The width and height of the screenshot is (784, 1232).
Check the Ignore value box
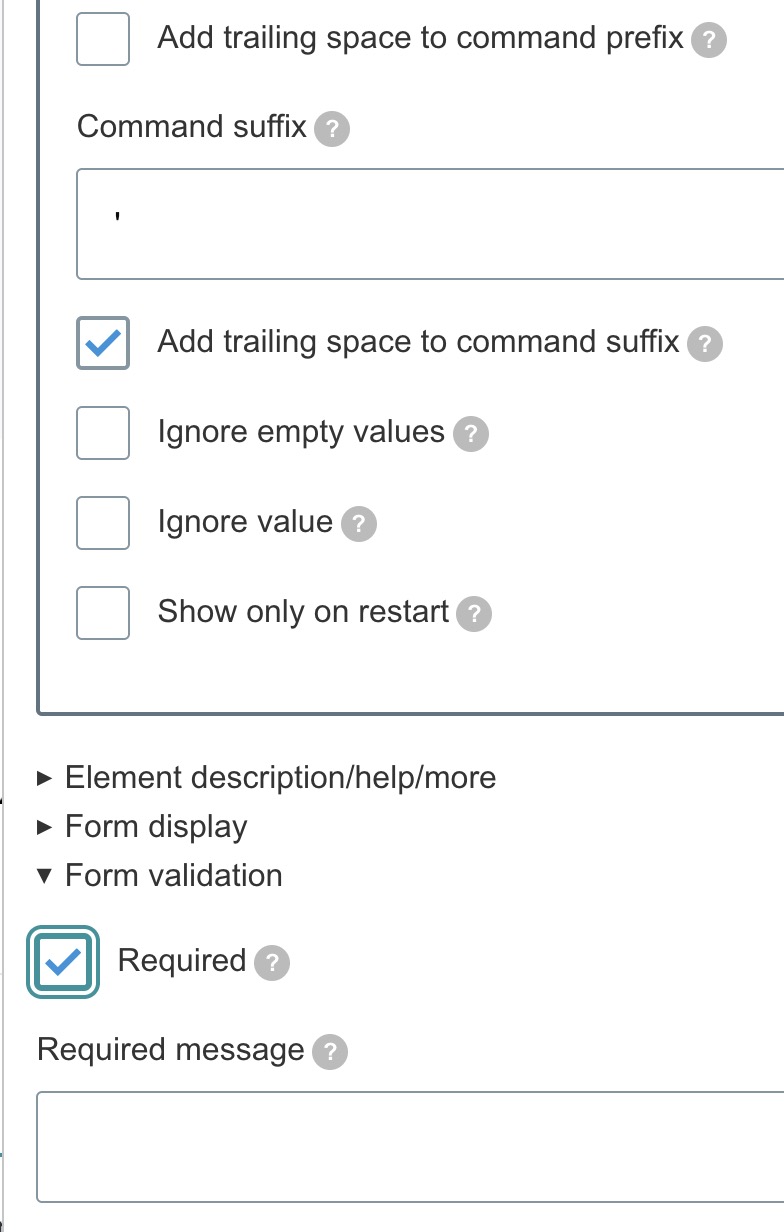tap(103, 523)
